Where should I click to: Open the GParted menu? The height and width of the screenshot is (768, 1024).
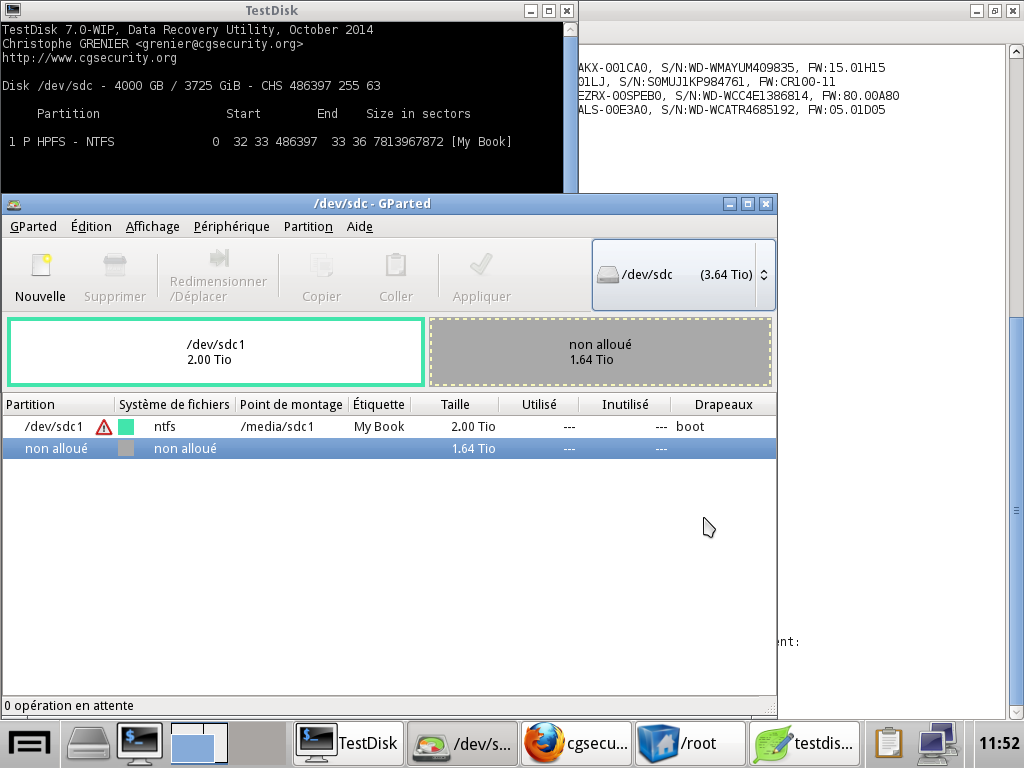pos(33,227)
